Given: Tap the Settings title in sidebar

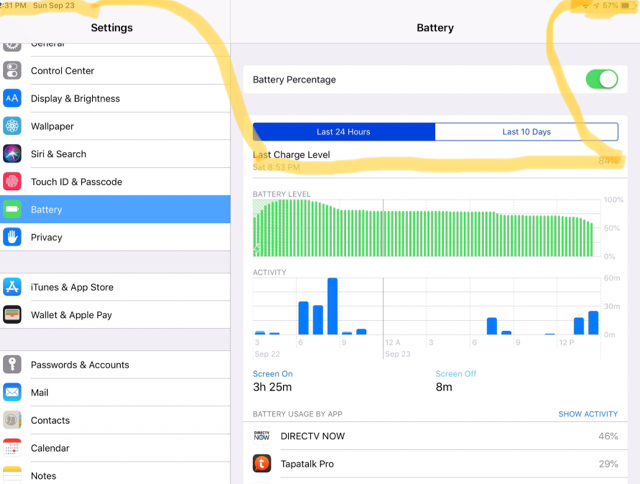Looking at the screenshot, I should pos(112,28).
